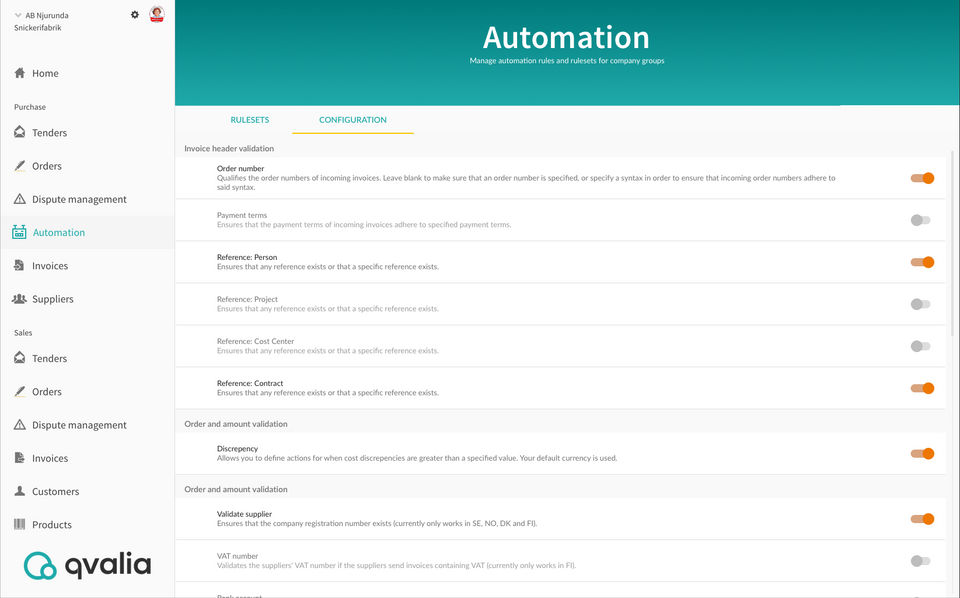960x598 pixels.
Task: Click the Purchase Invoices document icon
Action: (20, 265)
